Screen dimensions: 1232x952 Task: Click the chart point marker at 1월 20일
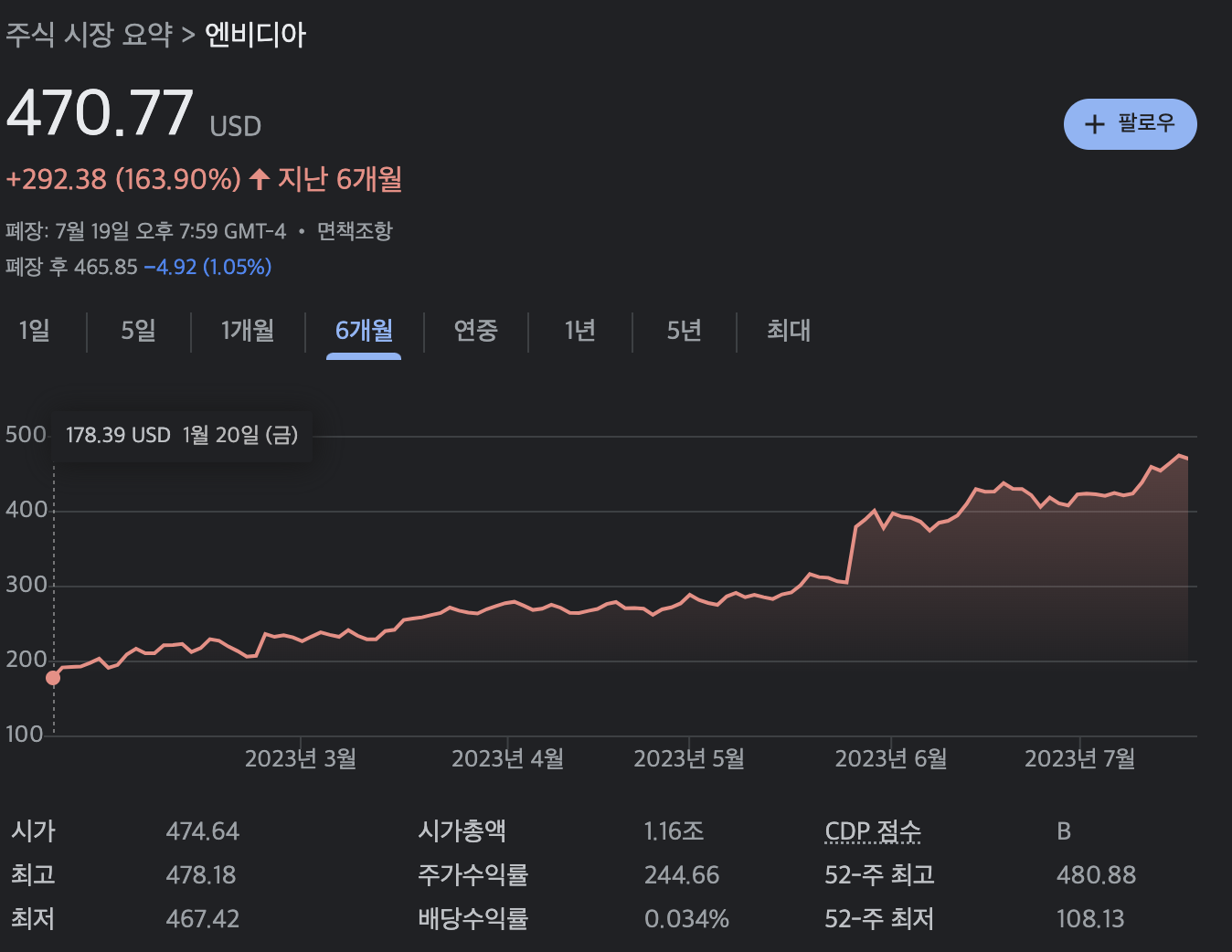coord(53,678)
